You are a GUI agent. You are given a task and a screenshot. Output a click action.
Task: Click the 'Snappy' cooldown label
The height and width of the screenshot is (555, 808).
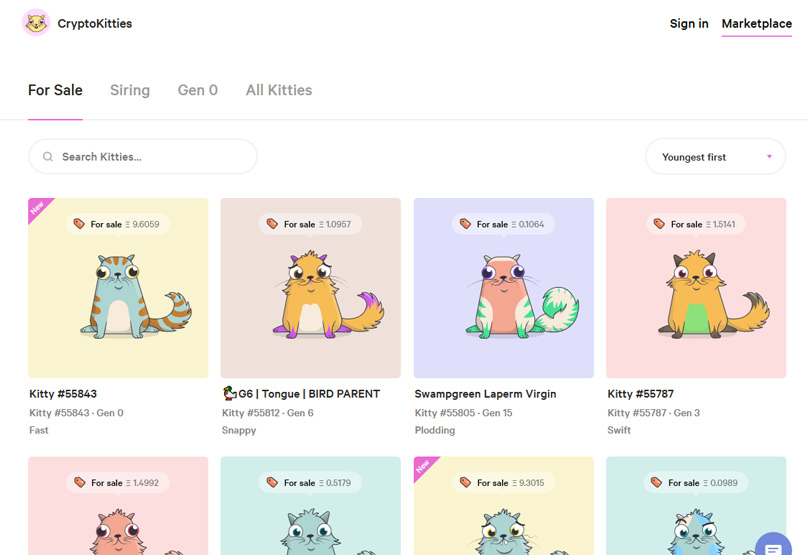239,430
